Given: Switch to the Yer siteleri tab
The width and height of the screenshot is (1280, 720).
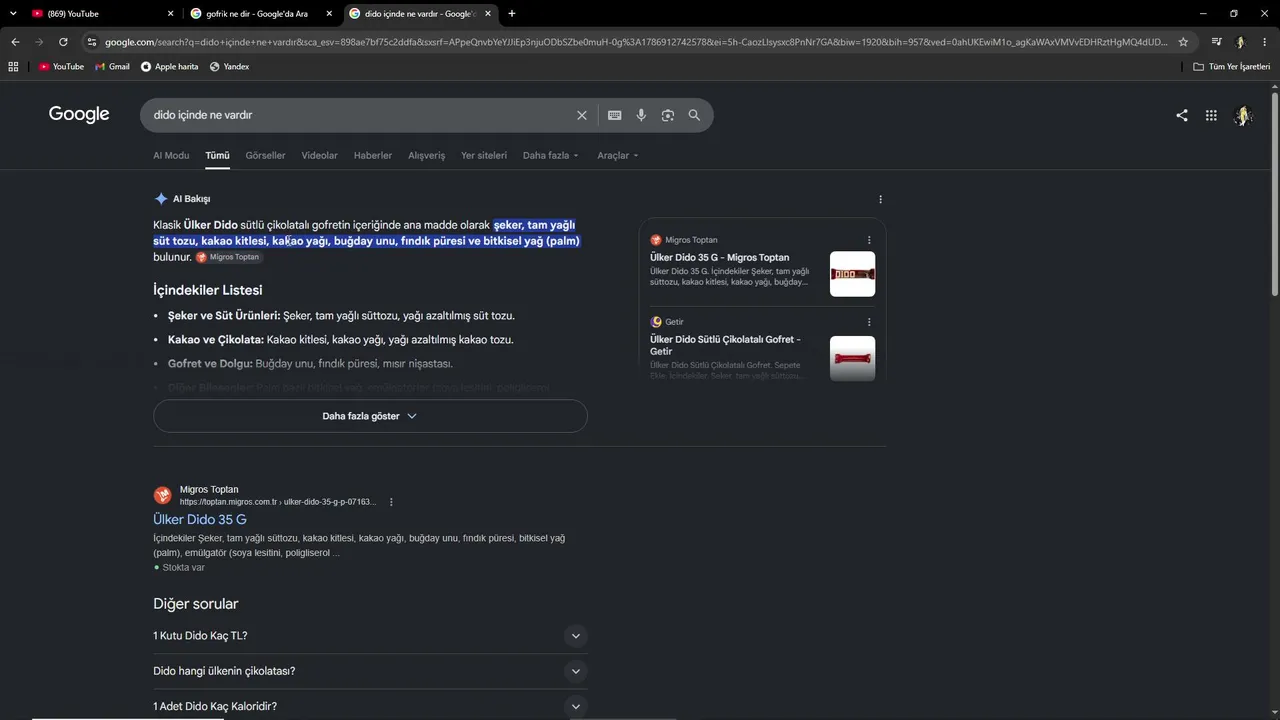Looking at the screenshot, I should click(x=484, y=156).
